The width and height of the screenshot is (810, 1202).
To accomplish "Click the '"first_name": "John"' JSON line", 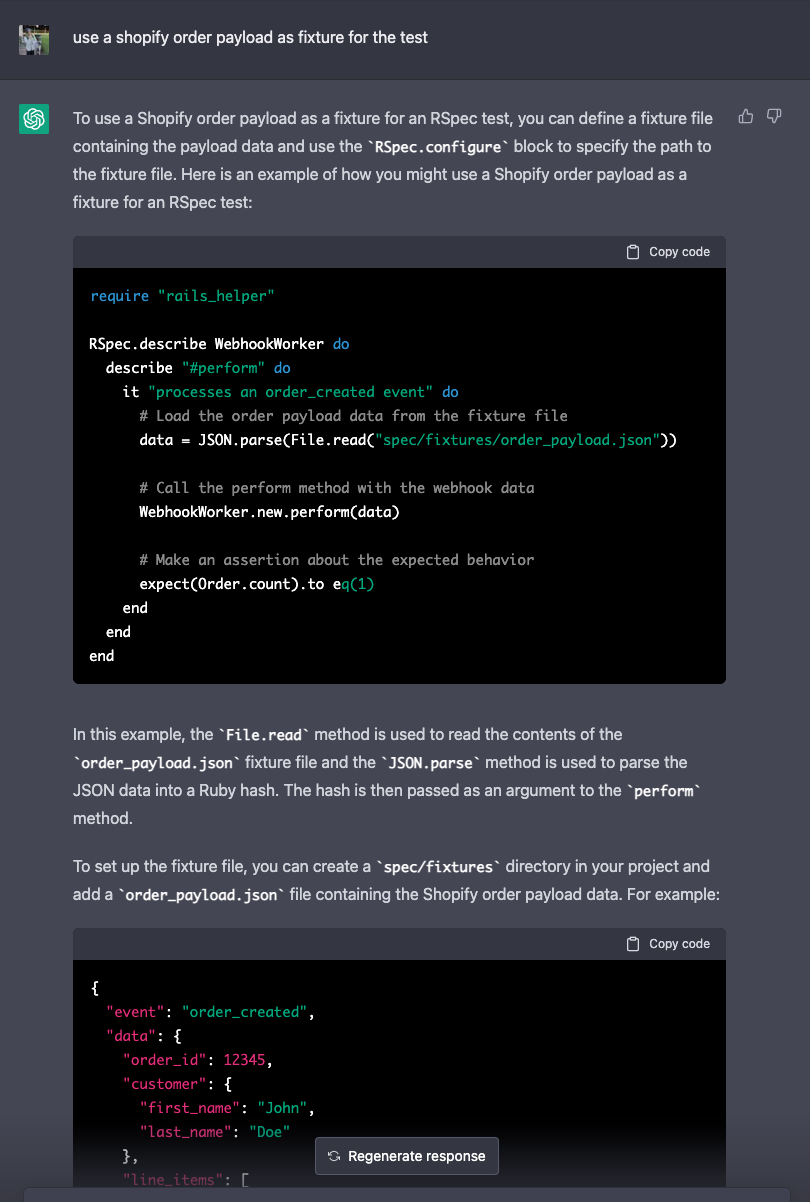I will tap(228, 1108).
